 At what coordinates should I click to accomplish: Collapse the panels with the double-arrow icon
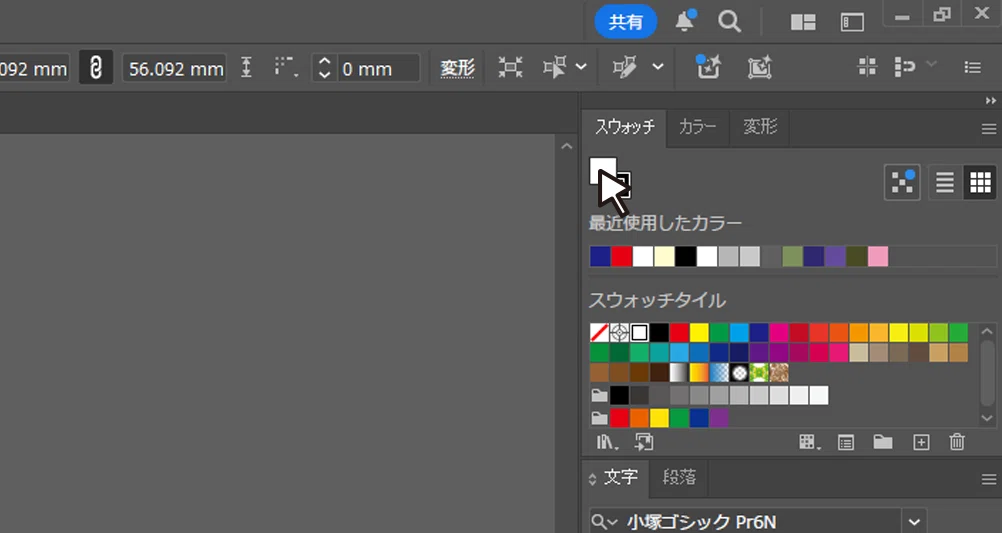[x=990, y=100]
